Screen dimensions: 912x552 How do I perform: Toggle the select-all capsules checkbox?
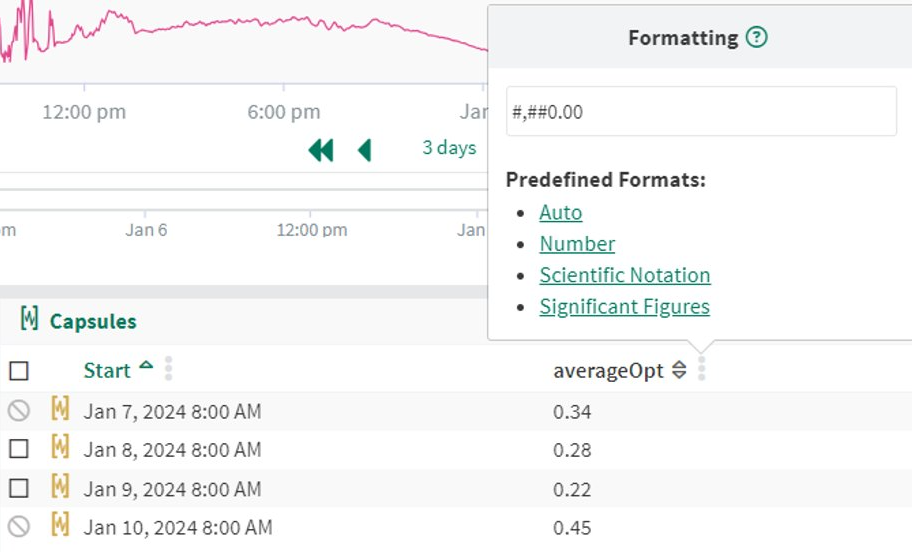(18, 371)
